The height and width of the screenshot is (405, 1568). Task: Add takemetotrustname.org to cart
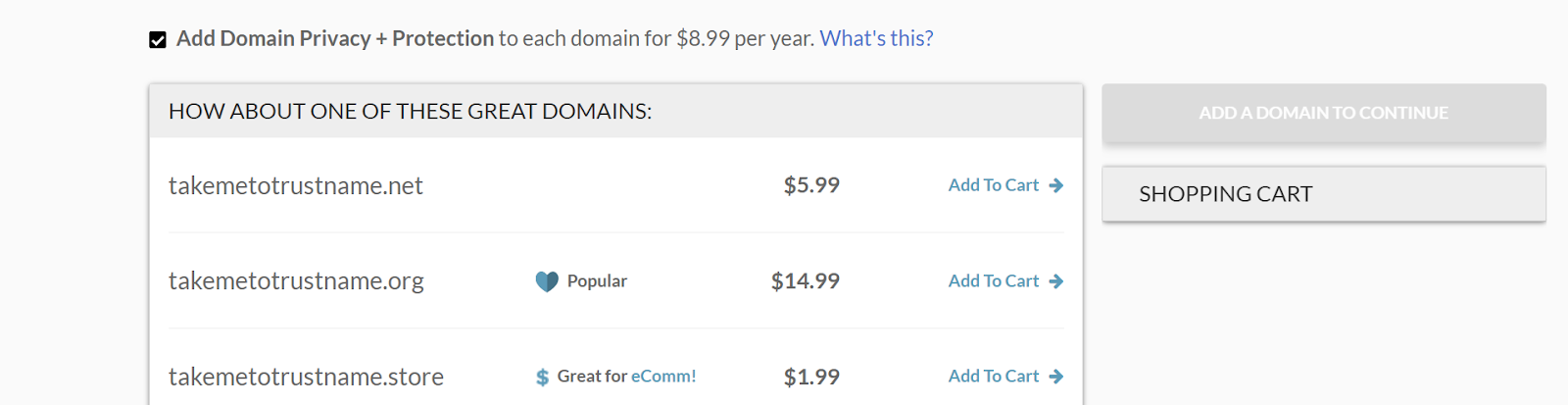993,281
